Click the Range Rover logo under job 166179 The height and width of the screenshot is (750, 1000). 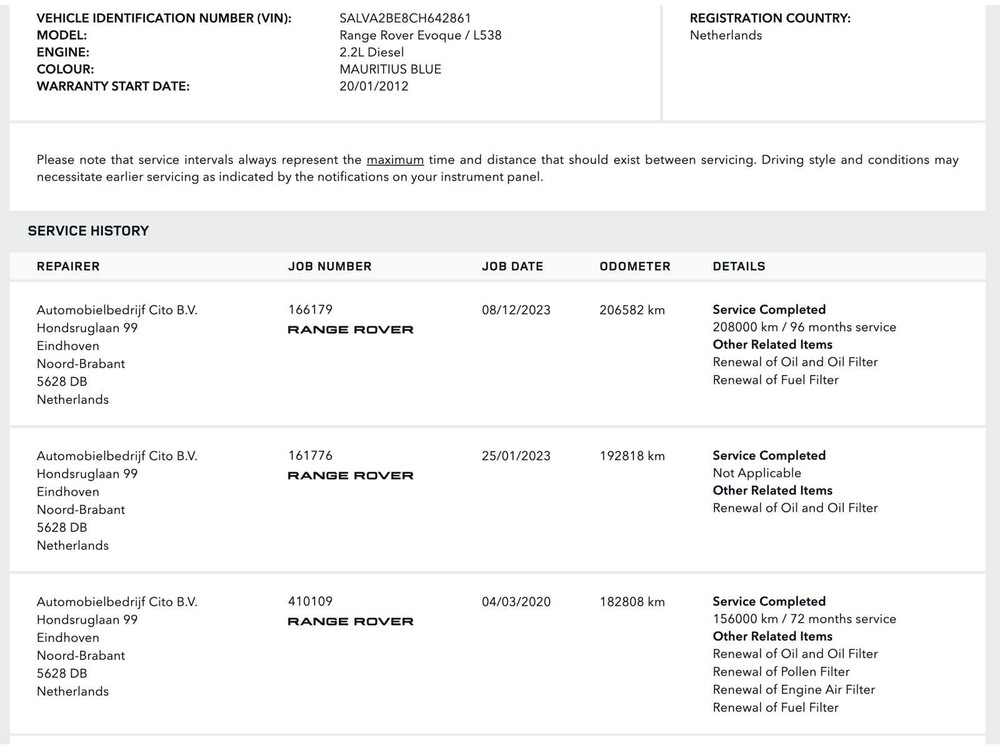tap(350, 330)
